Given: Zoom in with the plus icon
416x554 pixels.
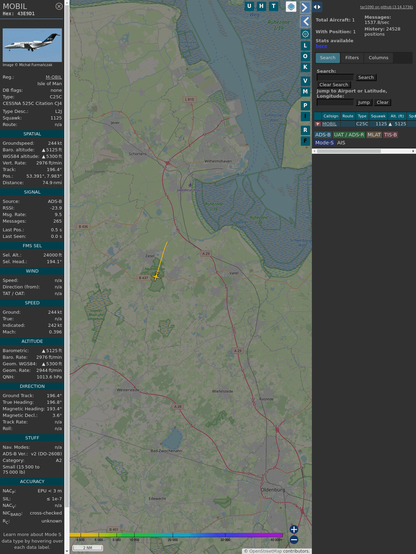Looking at the screenshot, I should (294, 529).
